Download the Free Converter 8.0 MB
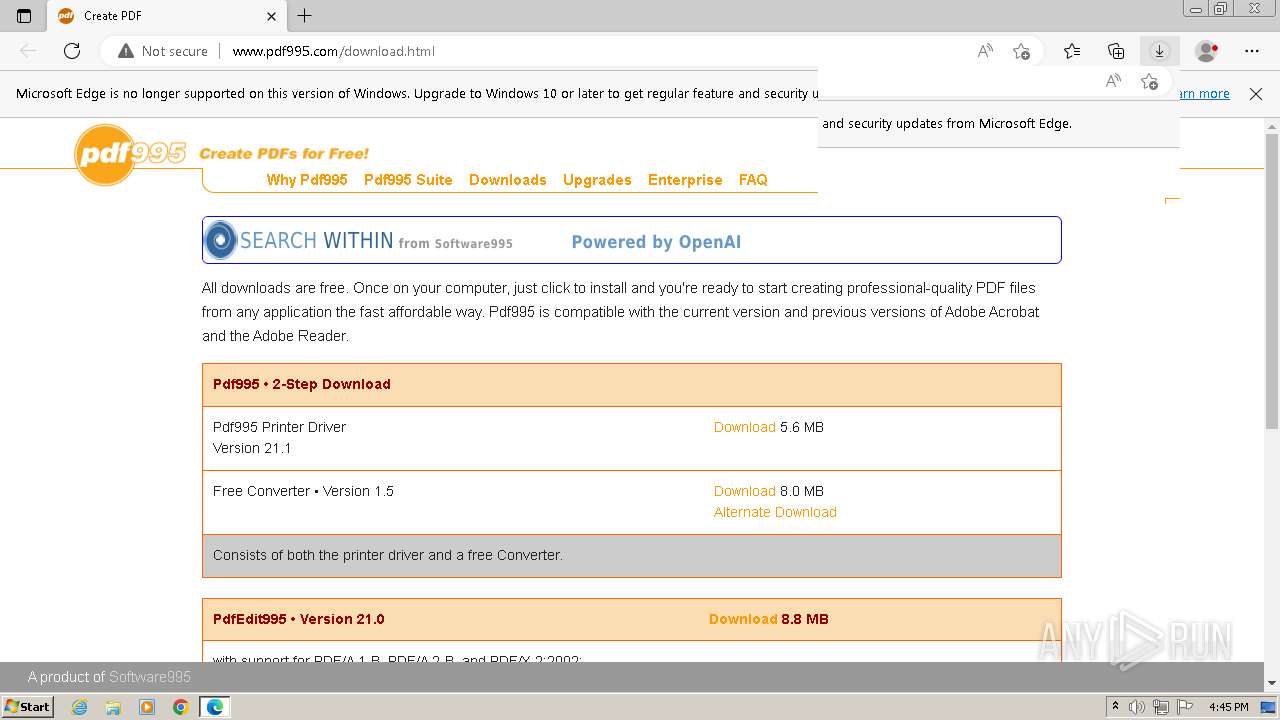This screenshot has width=1280, height=720. 745,491
